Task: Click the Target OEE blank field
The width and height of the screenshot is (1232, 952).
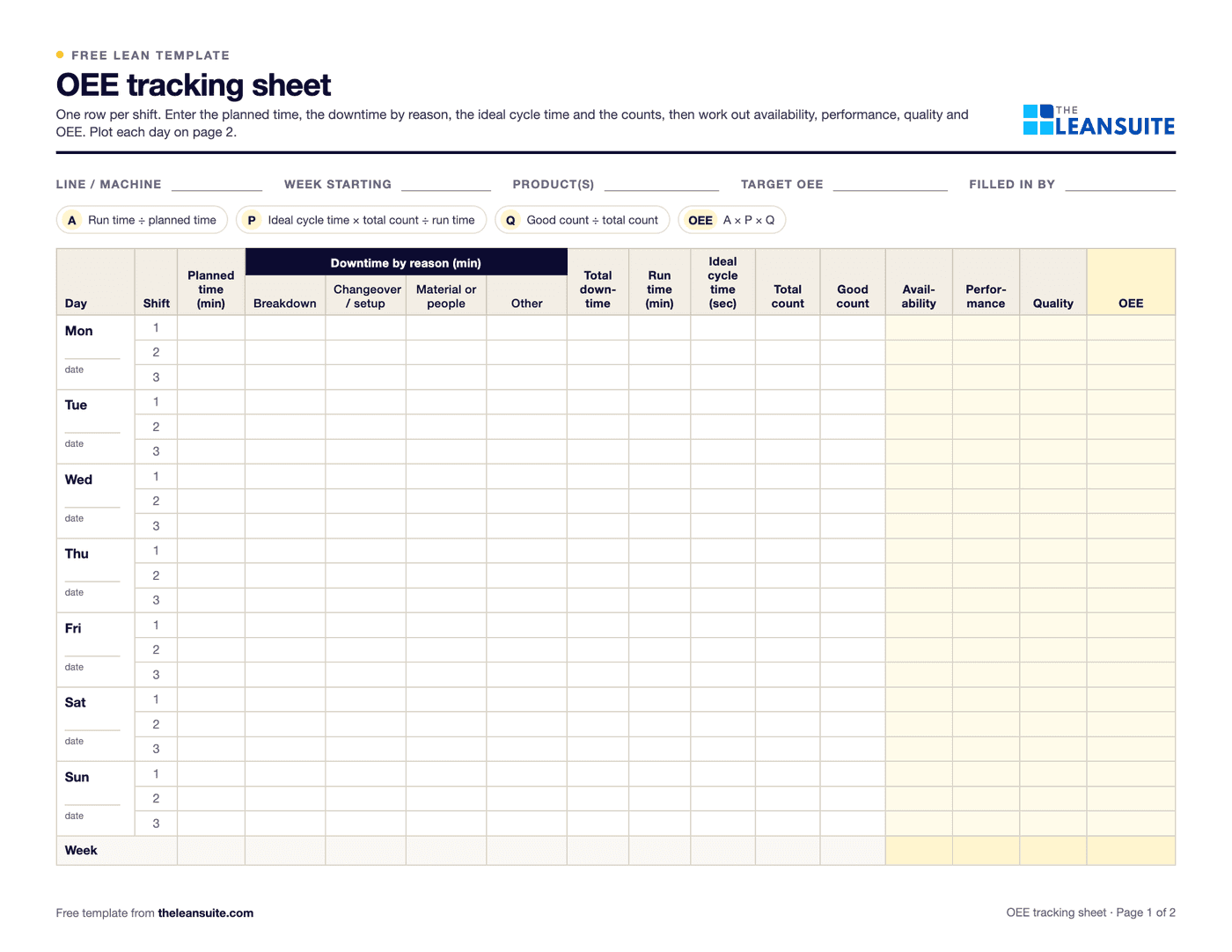Action: 891,185
